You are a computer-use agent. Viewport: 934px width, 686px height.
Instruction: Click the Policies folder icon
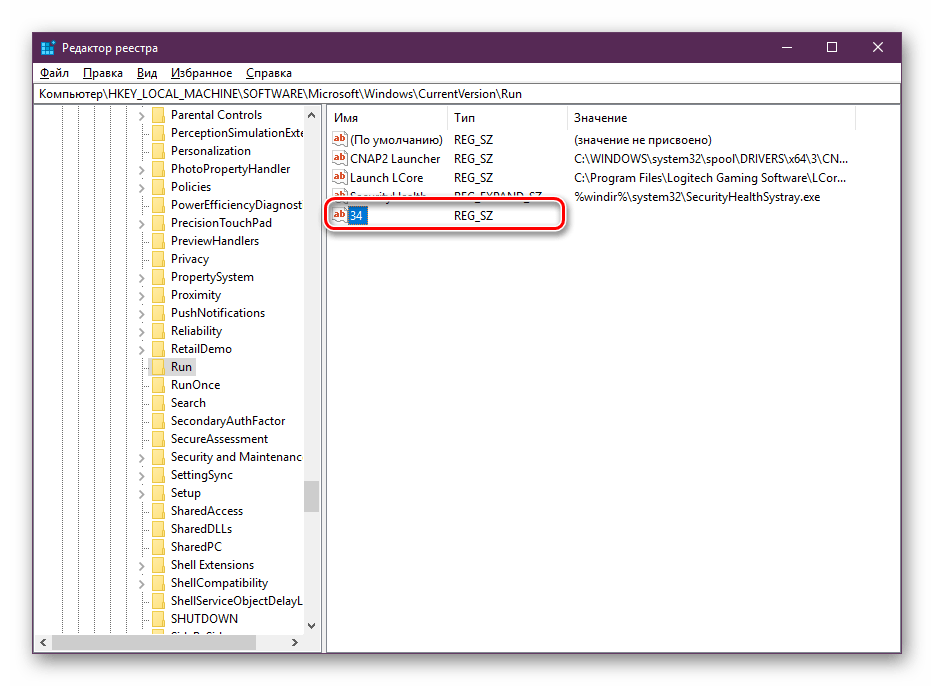point(157,187)
